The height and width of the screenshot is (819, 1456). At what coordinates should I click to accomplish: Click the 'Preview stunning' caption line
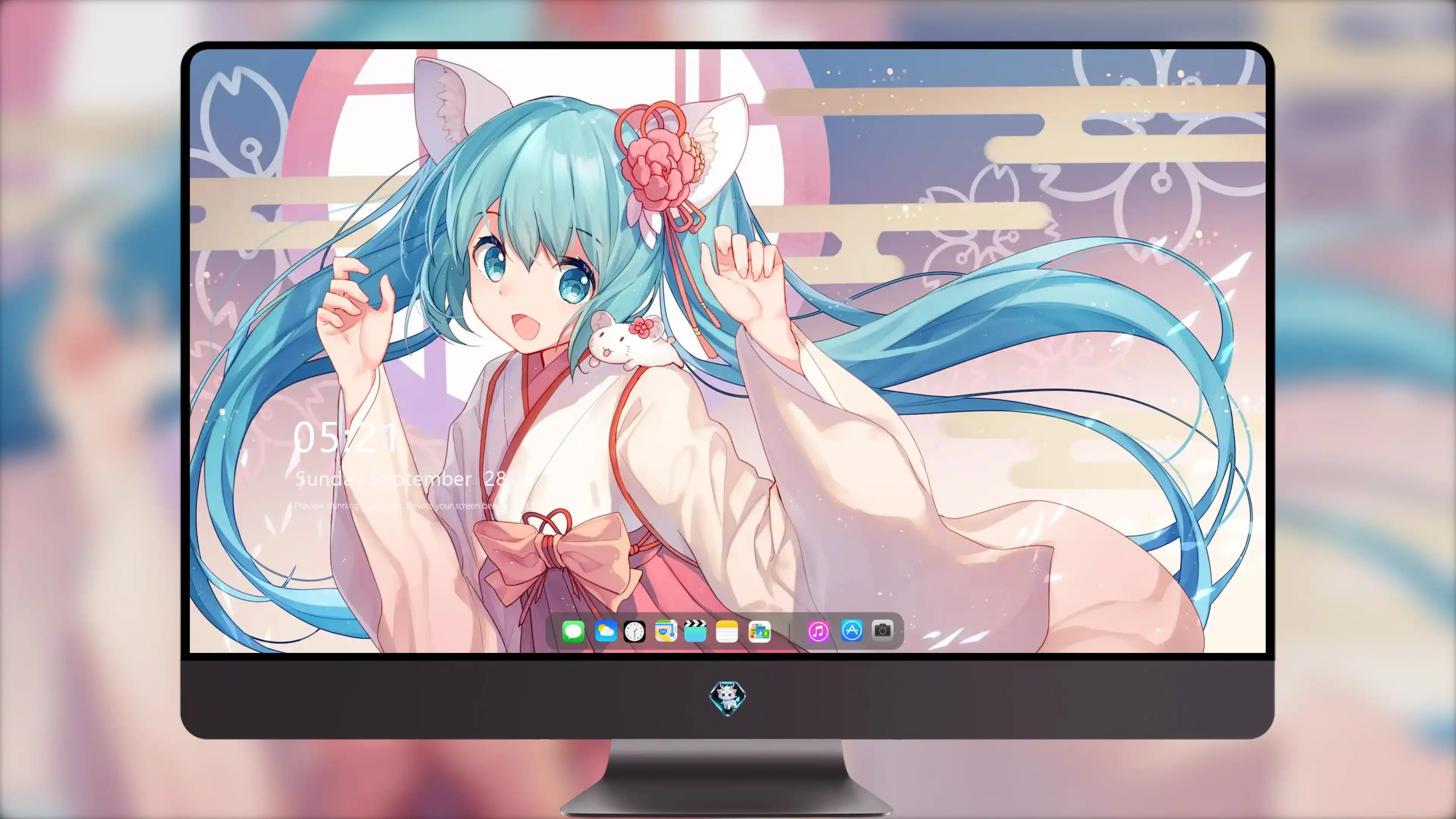[413, 505]
